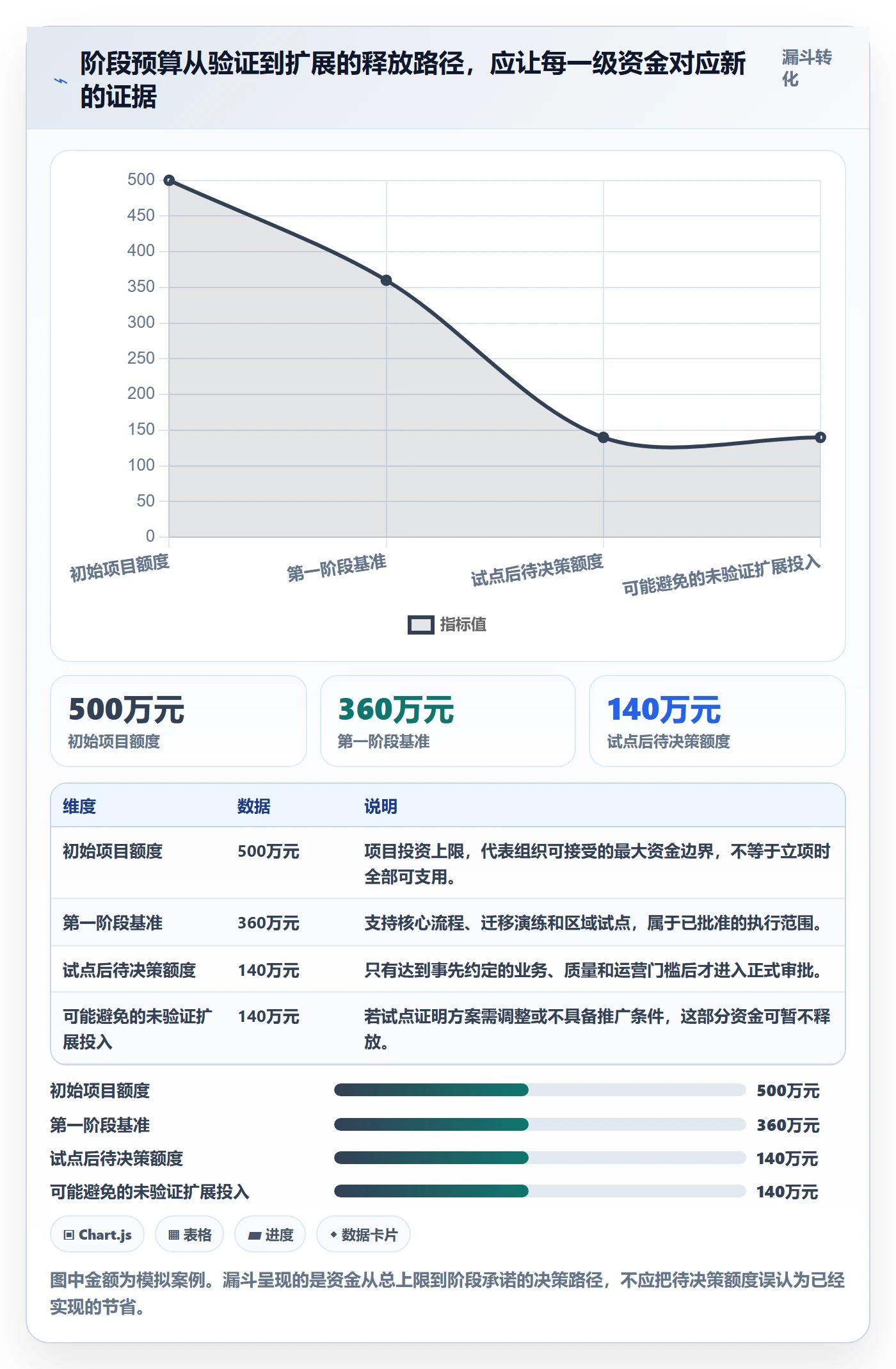Click the lightning bolt icon beside the title
Screen dimensions: 896x1369
pos(60,81)
